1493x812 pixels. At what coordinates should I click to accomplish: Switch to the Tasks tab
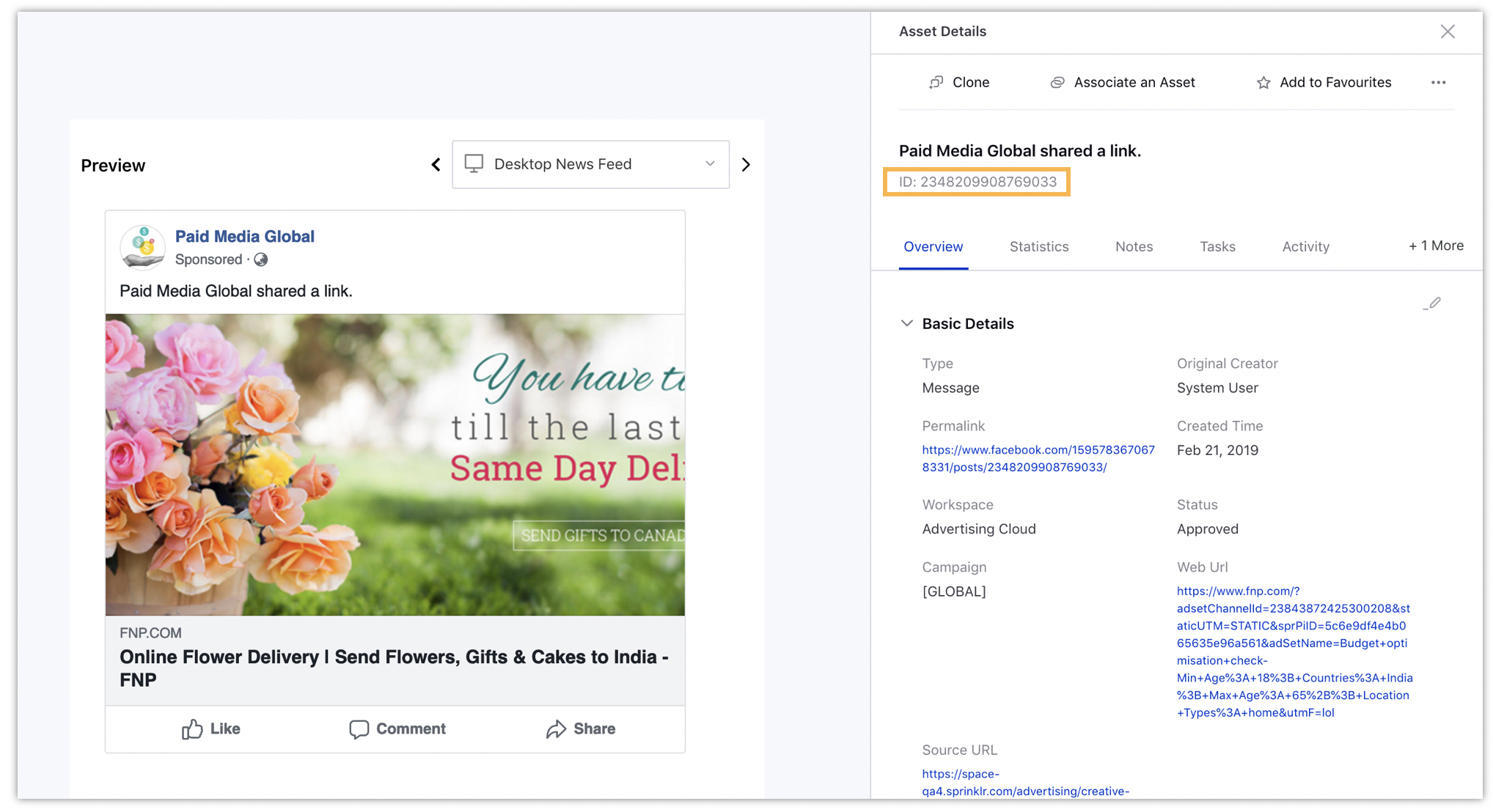[1217, 246]
